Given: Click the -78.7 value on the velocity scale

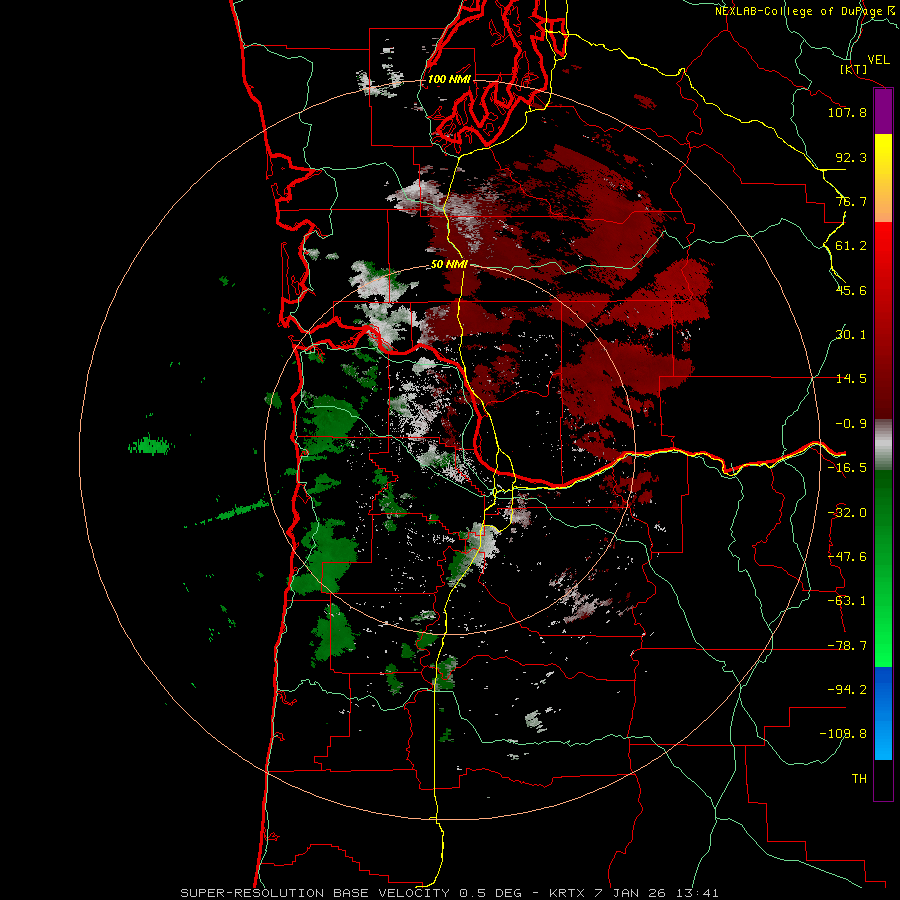Looking at the screenshot, I should coord(847,646).
